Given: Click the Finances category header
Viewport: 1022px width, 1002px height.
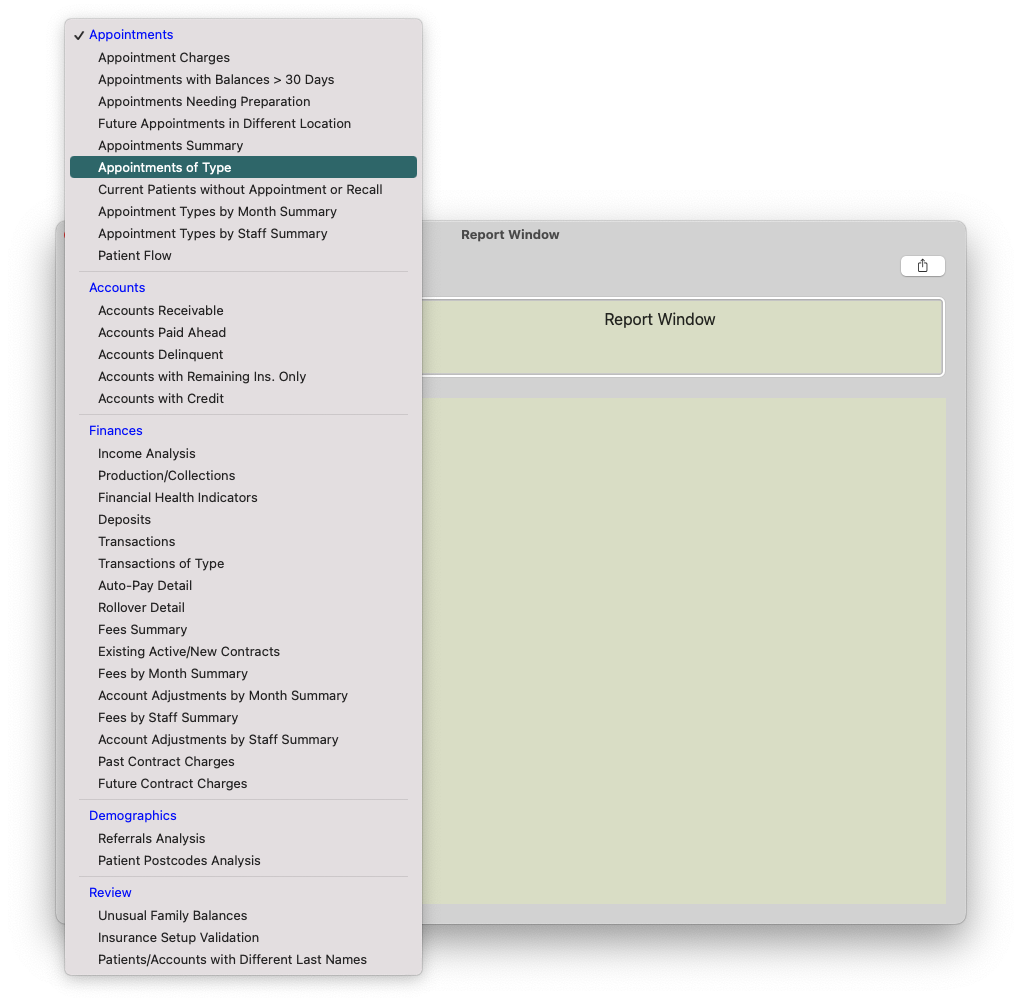Looking at the screenshot, I should [x=115, y=430].
